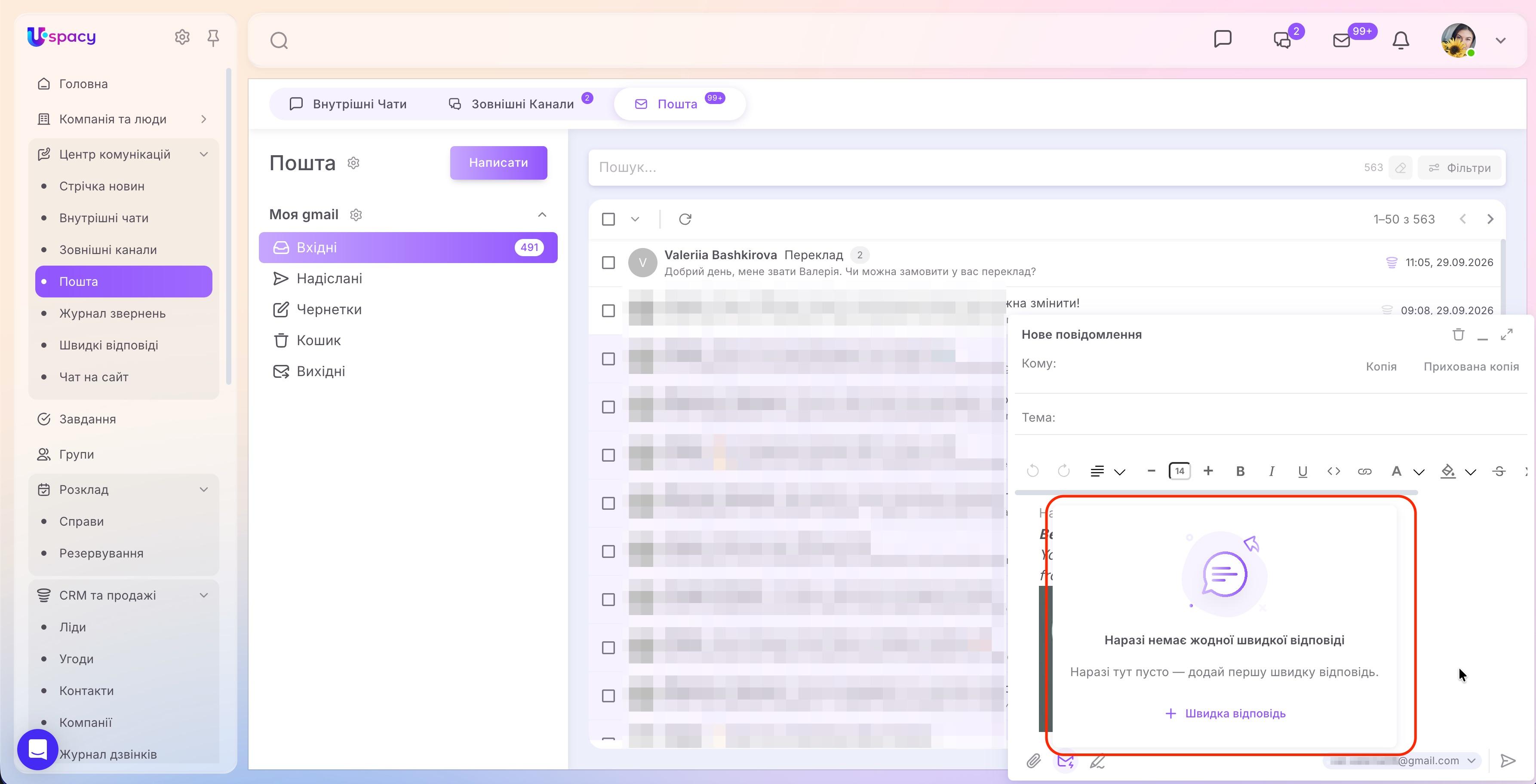
Task: Open the Фільтри button
Action: [x=1460, y=168]
